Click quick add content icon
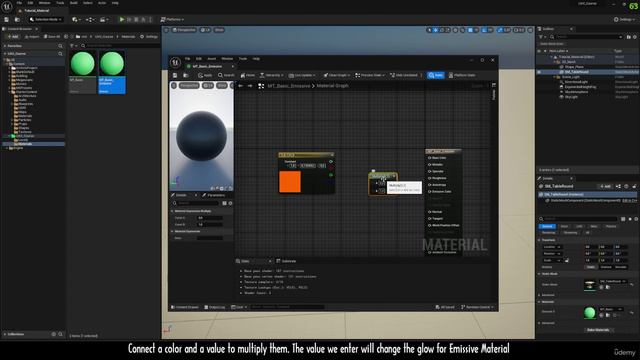Image resolution: width=640 pixels, height=360 pixels. tap(76, 20)
